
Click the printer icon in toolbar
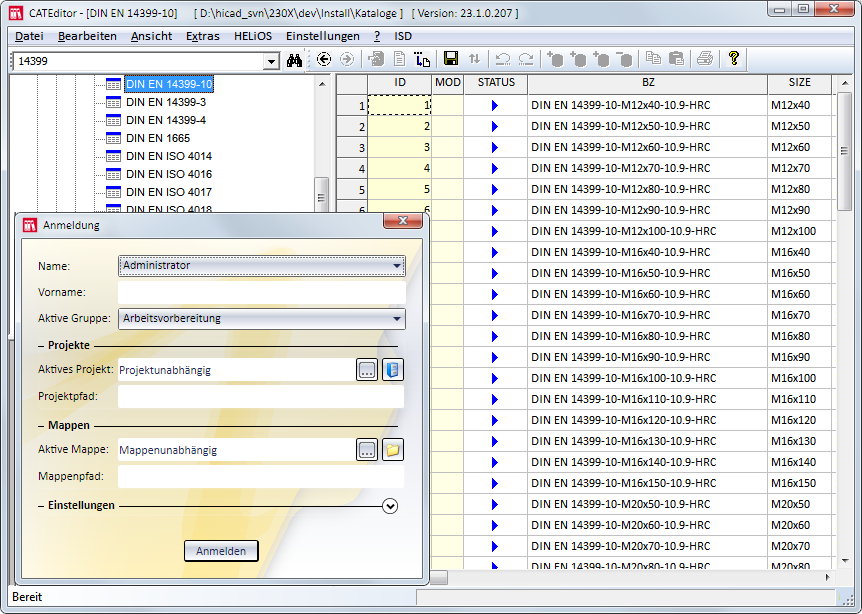click(705, 59)
